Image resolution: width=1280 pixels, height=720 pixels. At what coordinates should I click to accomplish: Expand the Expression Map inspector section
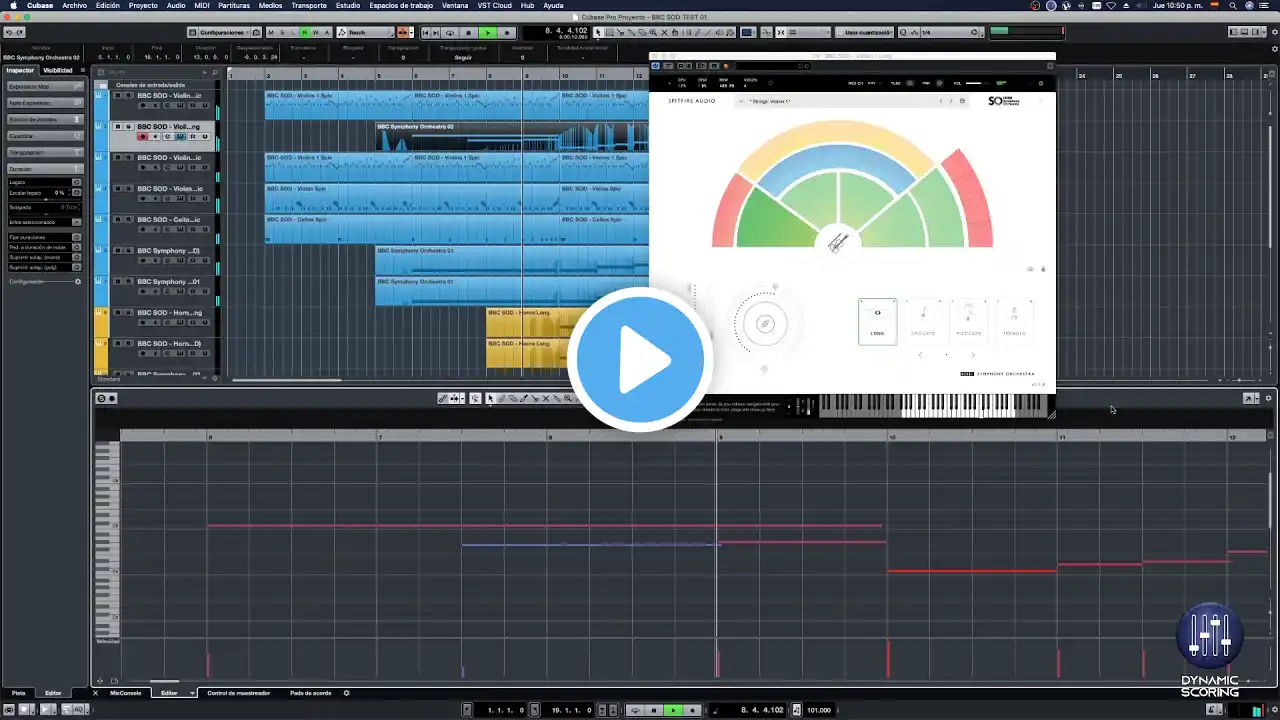45,87
